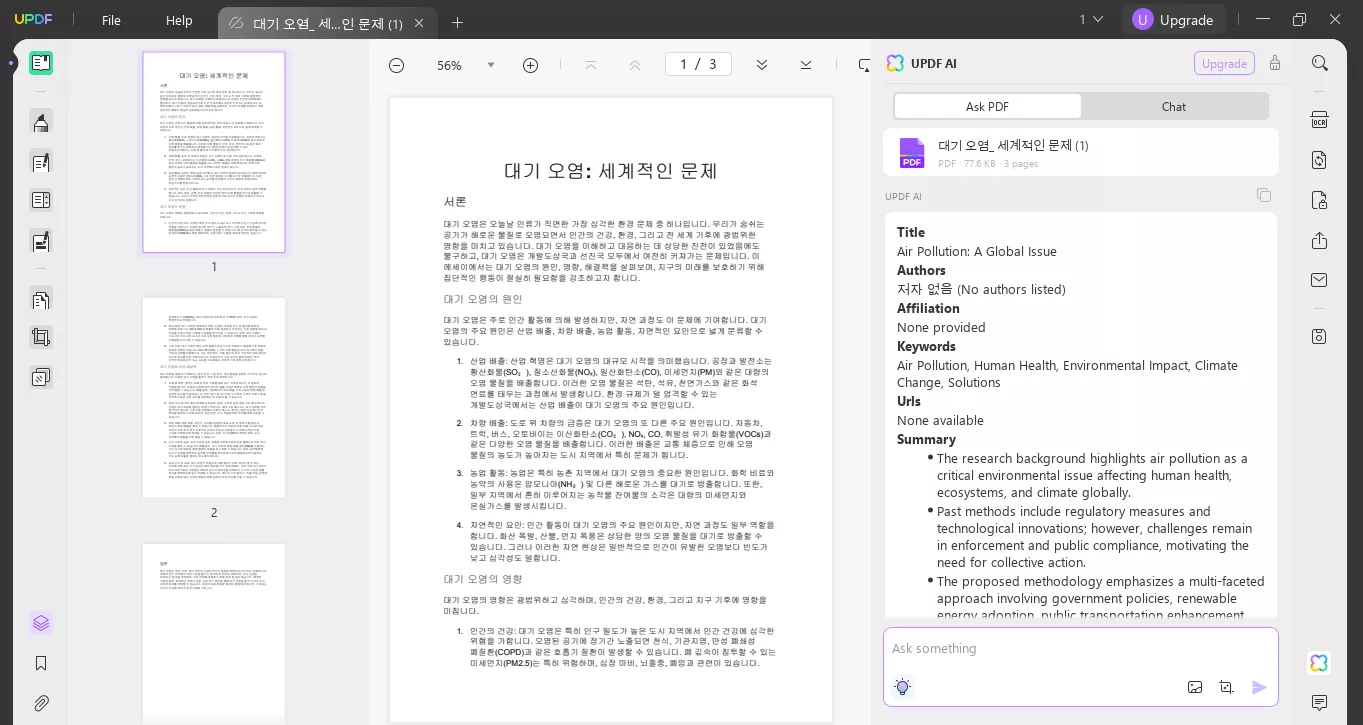
Task: Open the zoom level dropdown
Action: coord(490,65)
